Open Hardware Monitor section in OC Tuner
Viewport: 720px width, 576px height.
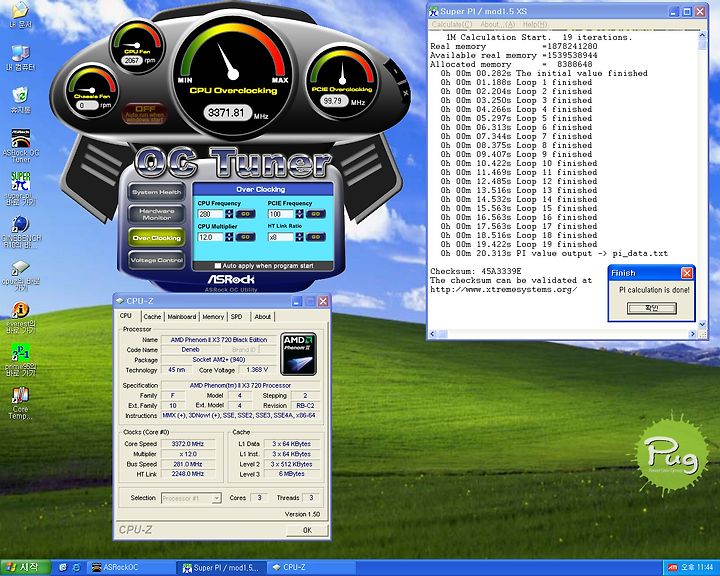pyautogui.click(x=157, y=214)
